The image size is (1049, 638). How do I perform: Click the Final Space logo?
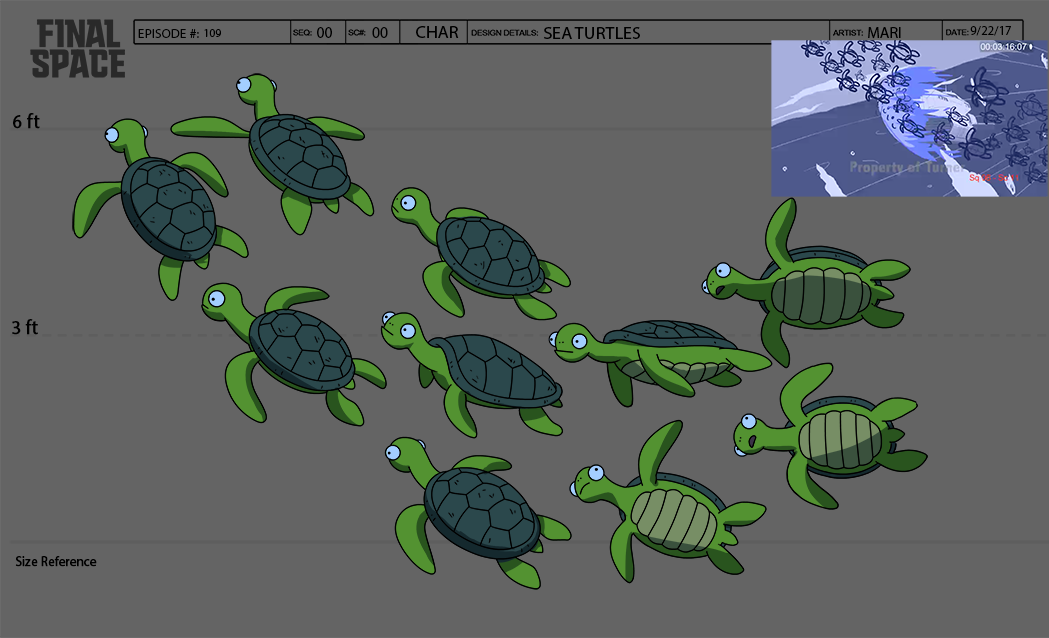(x=78, y=49)
